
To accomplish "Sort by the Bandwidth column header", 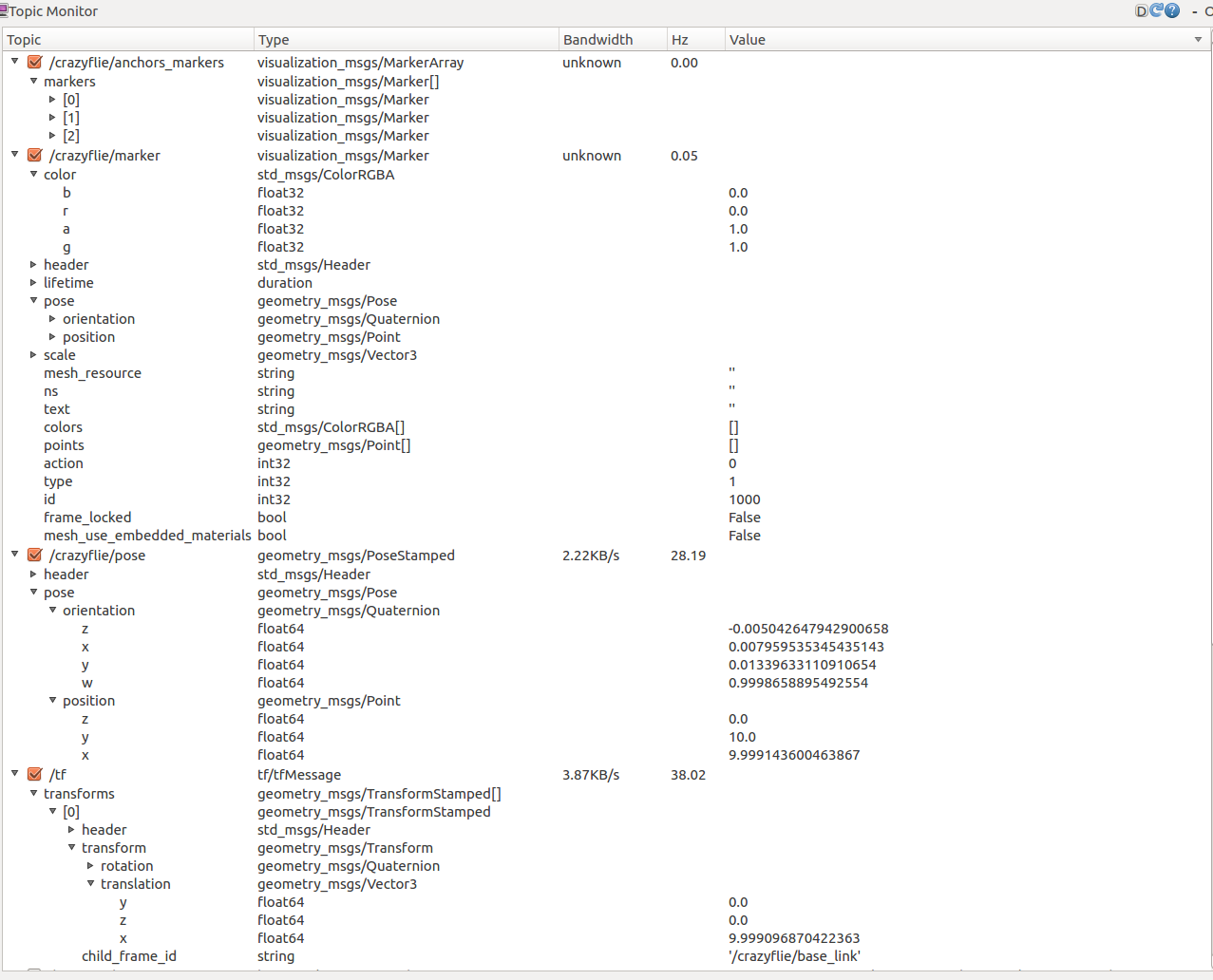I will pyautogui.click(x=597, y=39).
